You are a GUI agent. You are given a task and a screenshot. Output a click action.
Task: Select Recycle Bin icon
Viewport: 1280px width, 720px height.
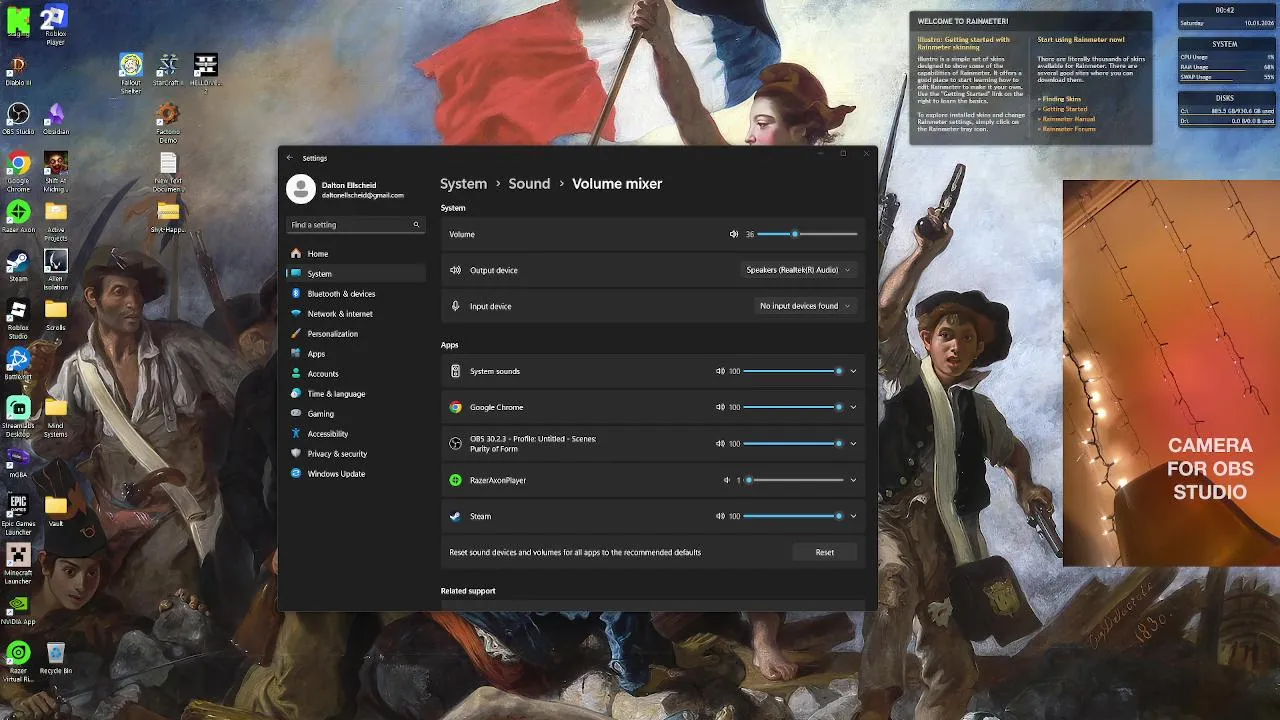[56, 659]
